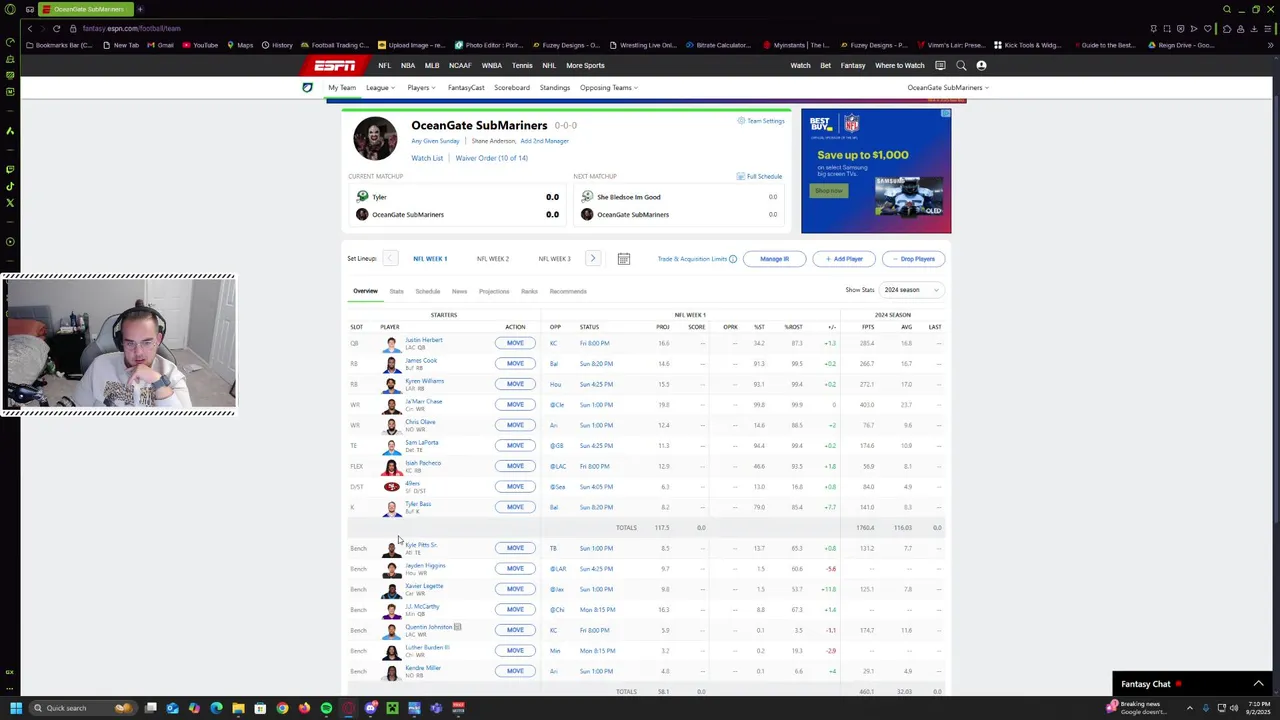Switch to the Ranks tab

(x=529, y=291)
